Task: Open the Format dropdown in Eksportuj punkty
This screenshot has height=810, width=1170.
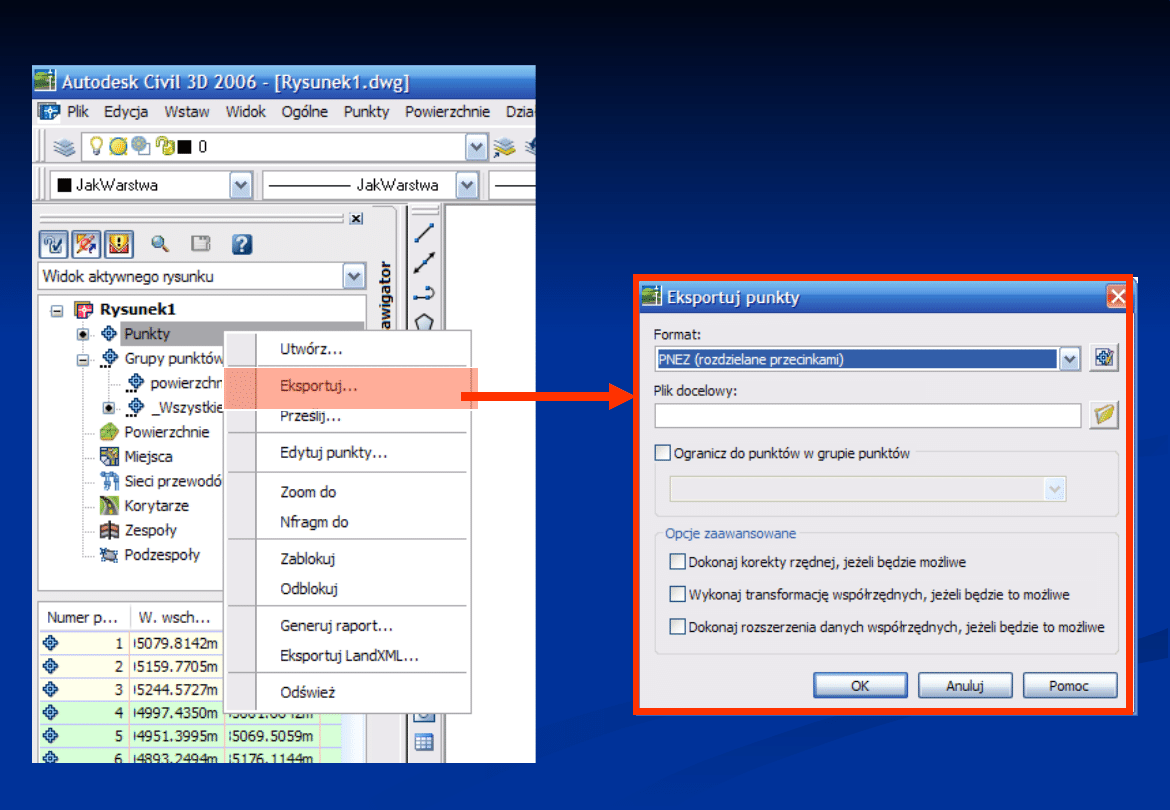Action: tap(1069, 360)
